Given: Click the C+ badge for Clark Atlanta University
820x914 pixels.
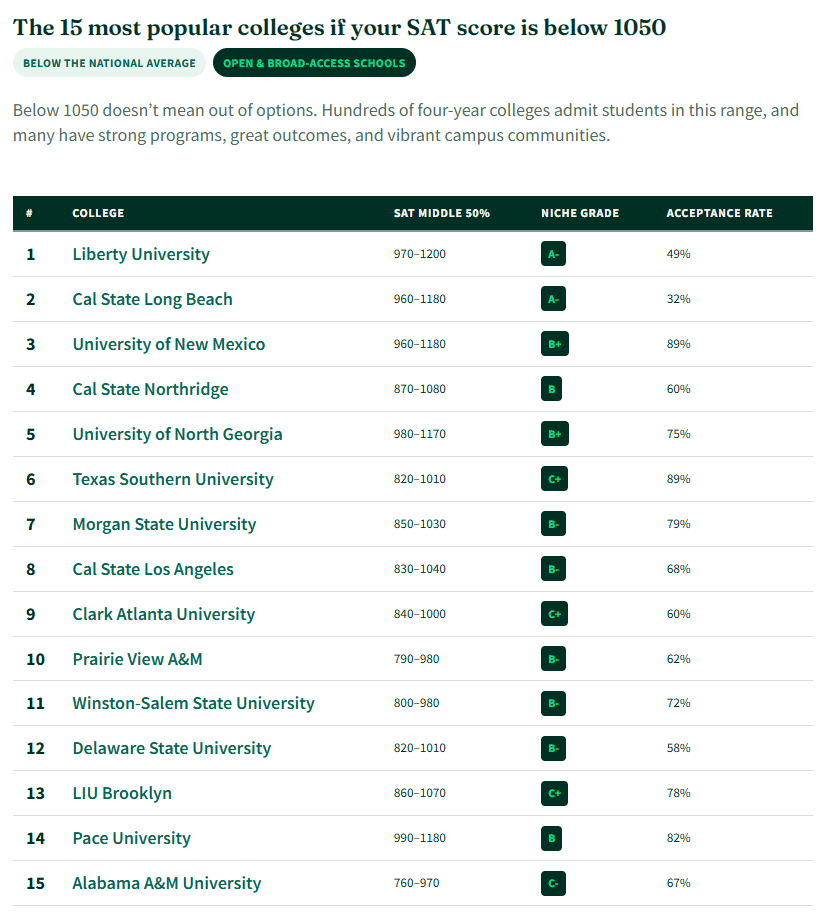Looking at the screenshot, I should tap(554, 614).
